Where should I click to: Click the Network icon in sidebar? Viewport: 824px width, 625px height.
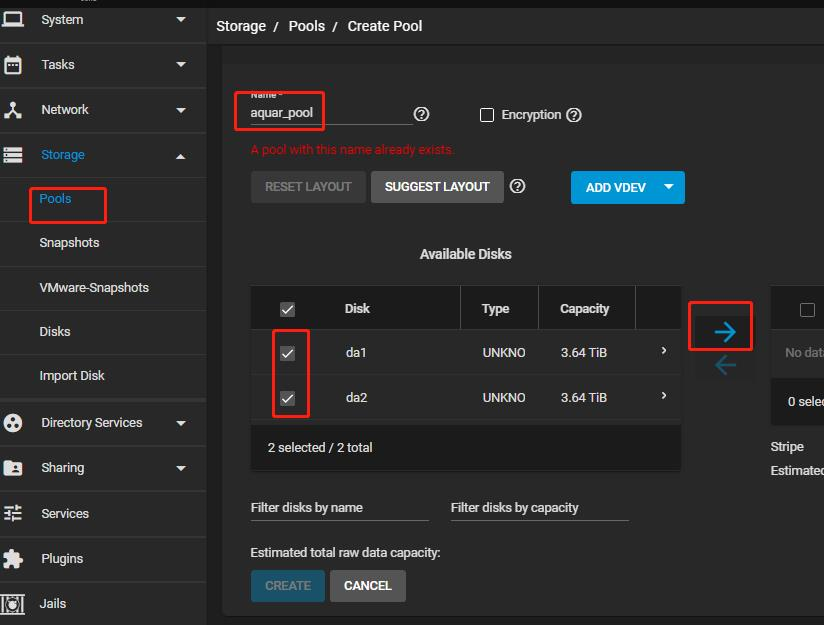[x=13, y=110]
